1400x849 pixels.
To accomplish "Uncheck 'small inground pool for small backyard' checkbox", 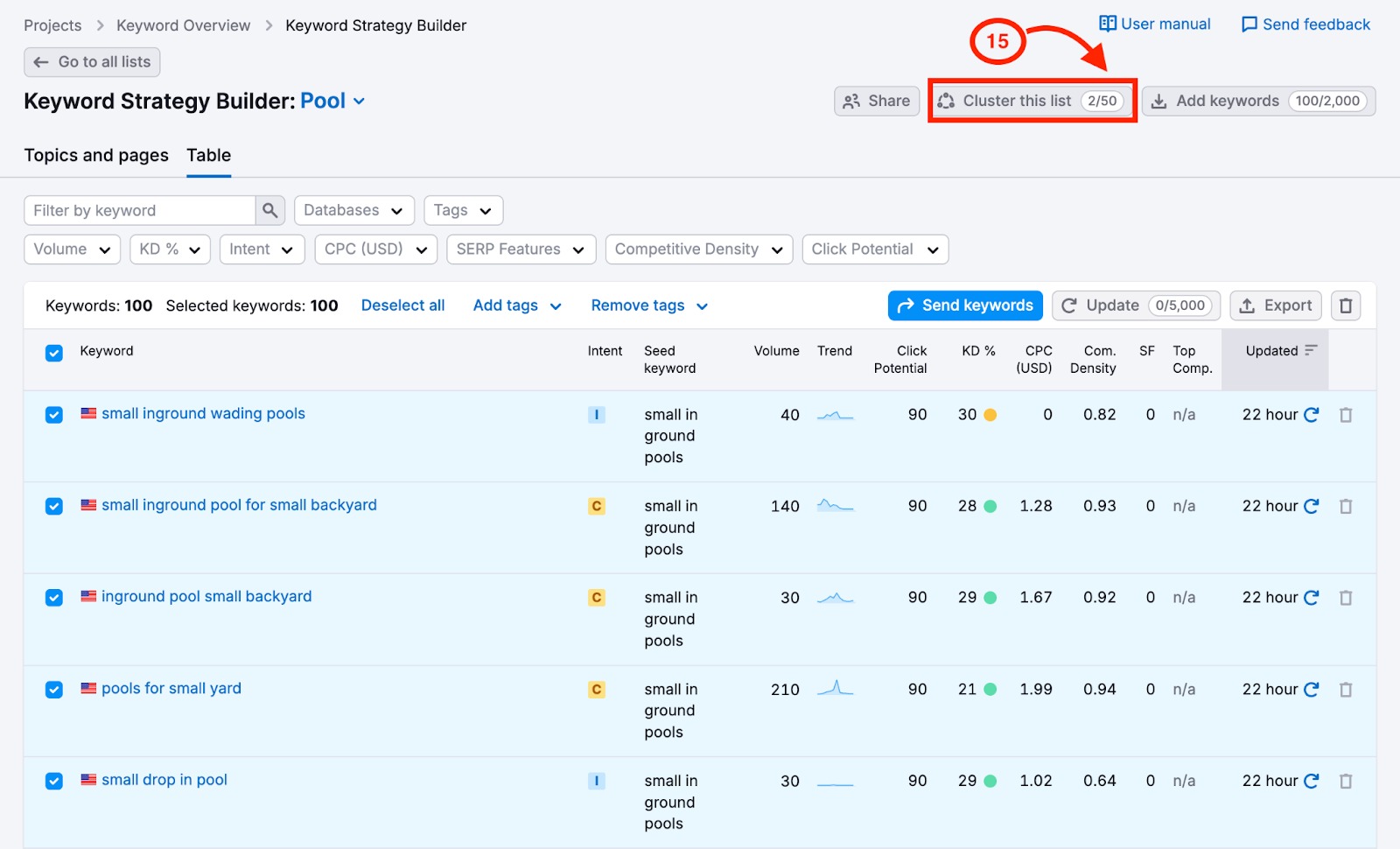I will (x=54, y=506).
